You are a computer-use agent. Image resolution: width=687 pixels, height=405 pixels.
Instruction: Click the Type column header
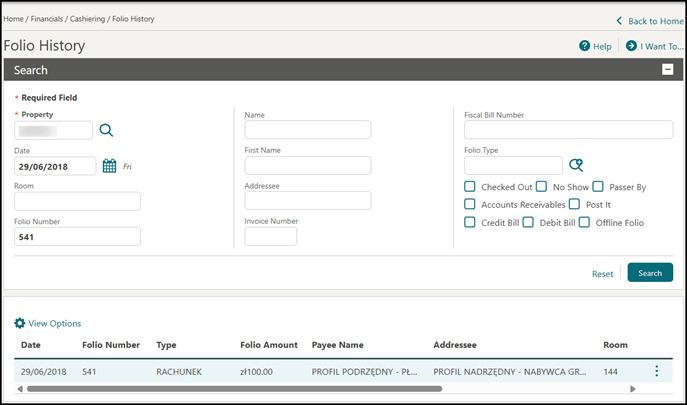166,345
